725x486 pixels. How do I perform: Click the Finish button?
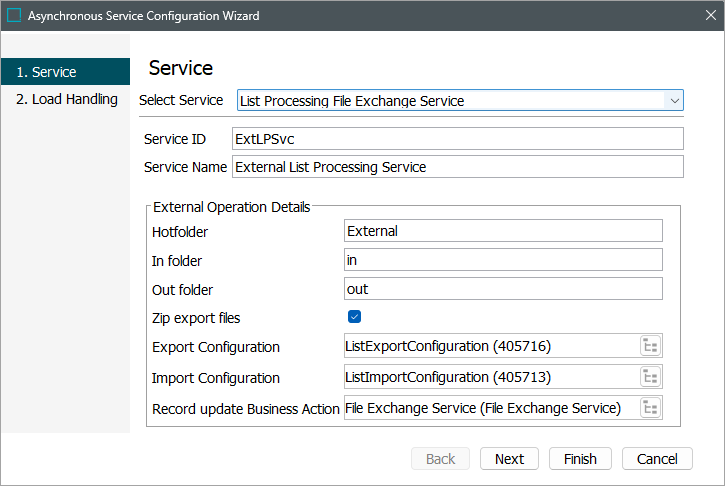[580, 459]
